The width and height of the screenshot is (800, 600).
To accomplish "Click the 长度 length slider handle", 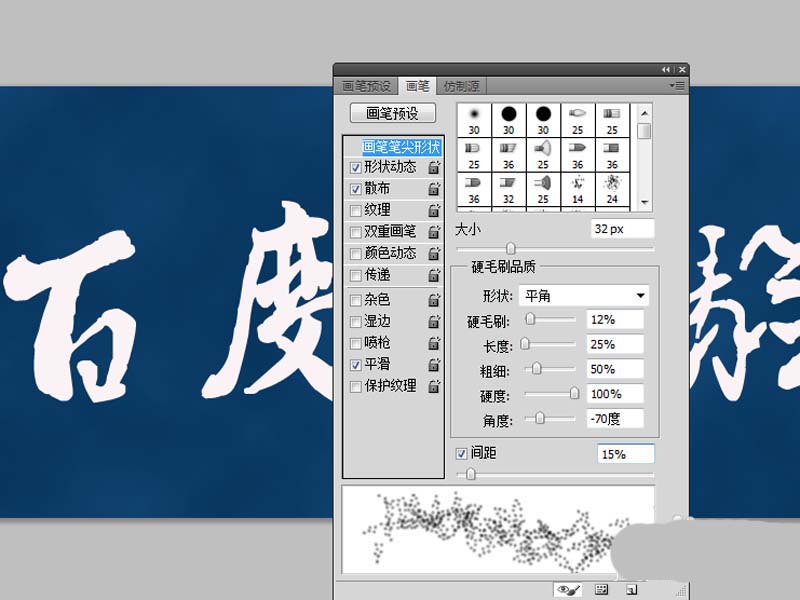I will pyautogui.click(x=524, y=344).
